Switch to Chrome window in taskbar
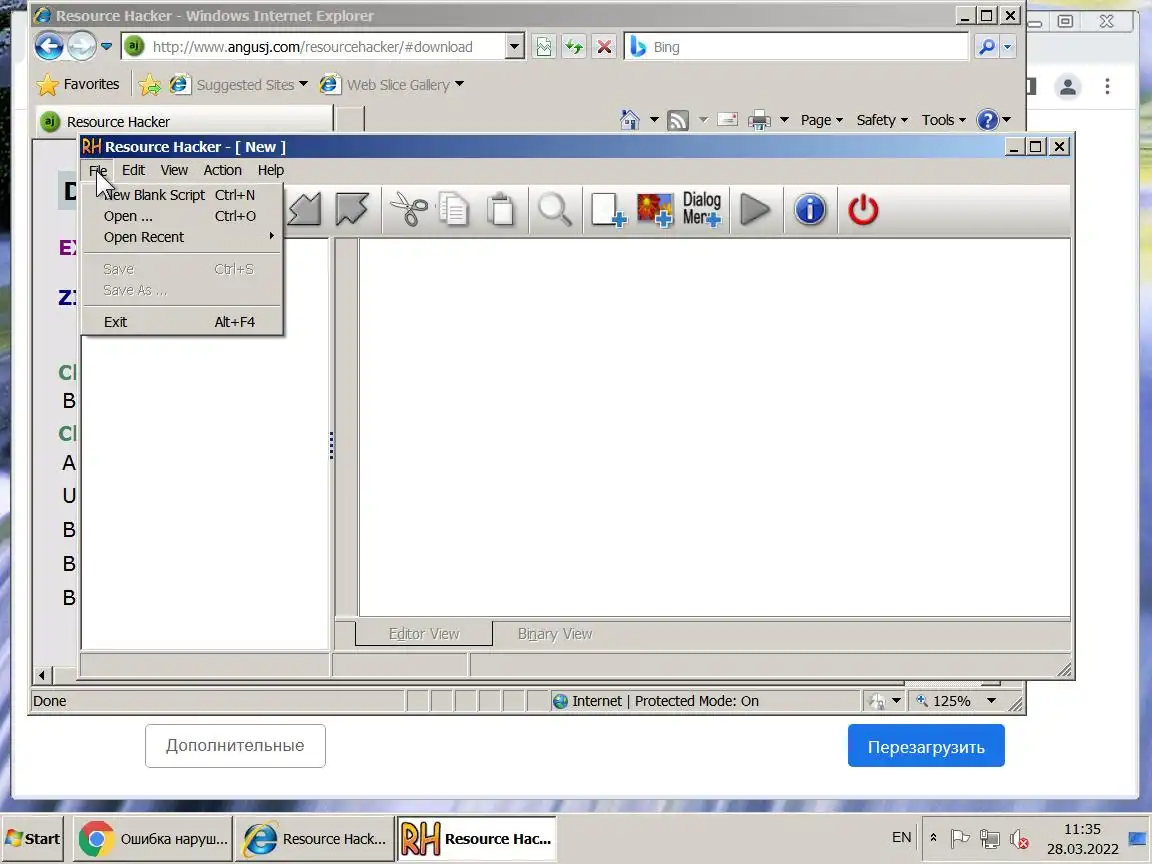This screenshot has height=864, width=1152. (153, 838)
